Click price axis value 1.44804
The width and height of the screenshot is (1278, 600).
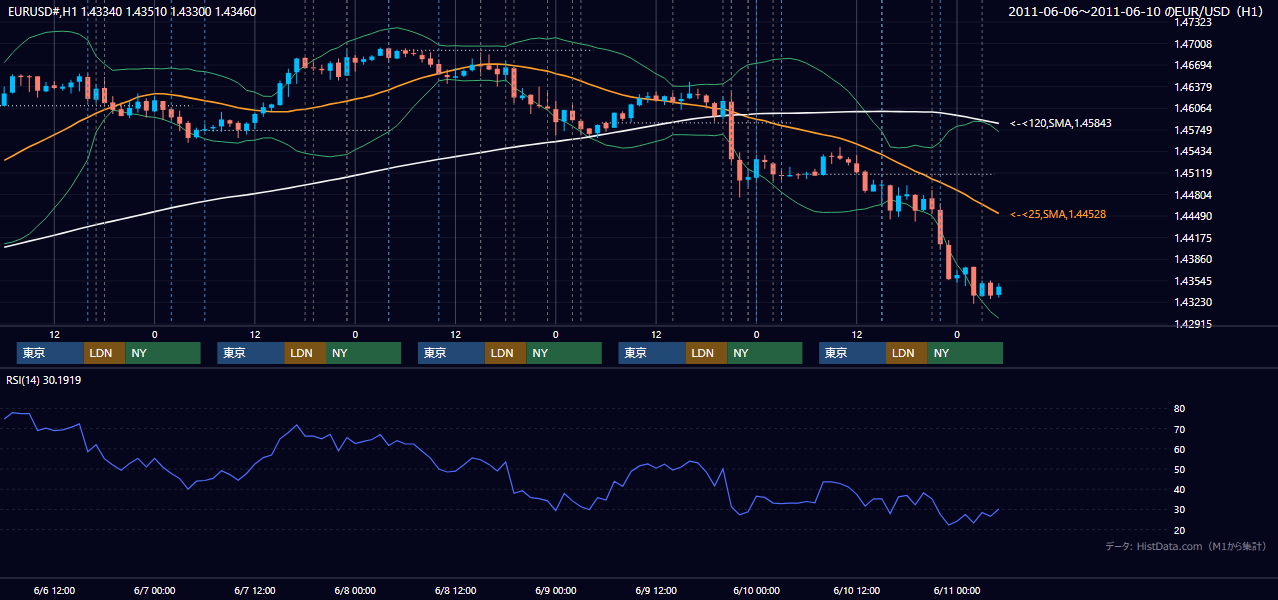(1193, 195)
